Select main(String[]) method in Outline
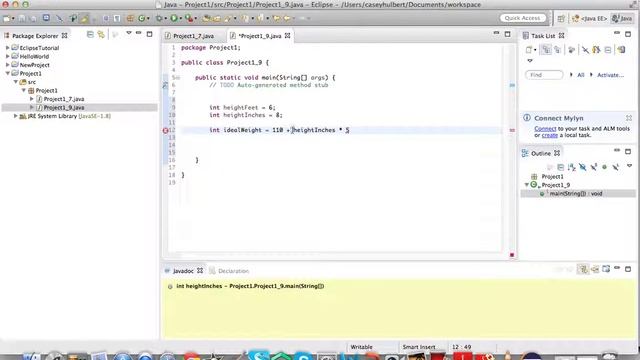 [x=576, y=193]
